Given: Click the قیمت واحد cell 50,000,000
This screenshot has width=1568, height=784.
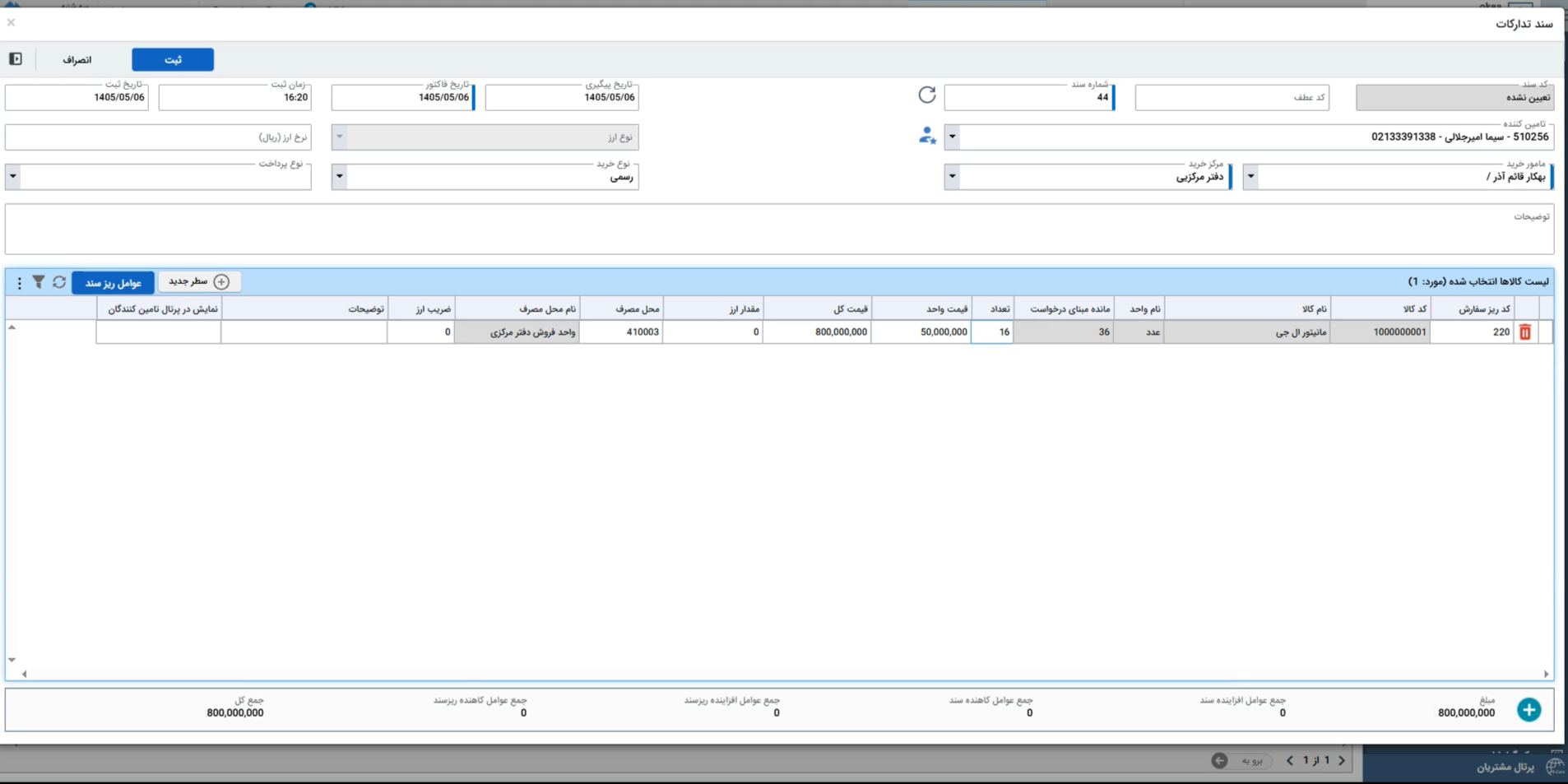Looking at the screenshot, I should (921, 332).
